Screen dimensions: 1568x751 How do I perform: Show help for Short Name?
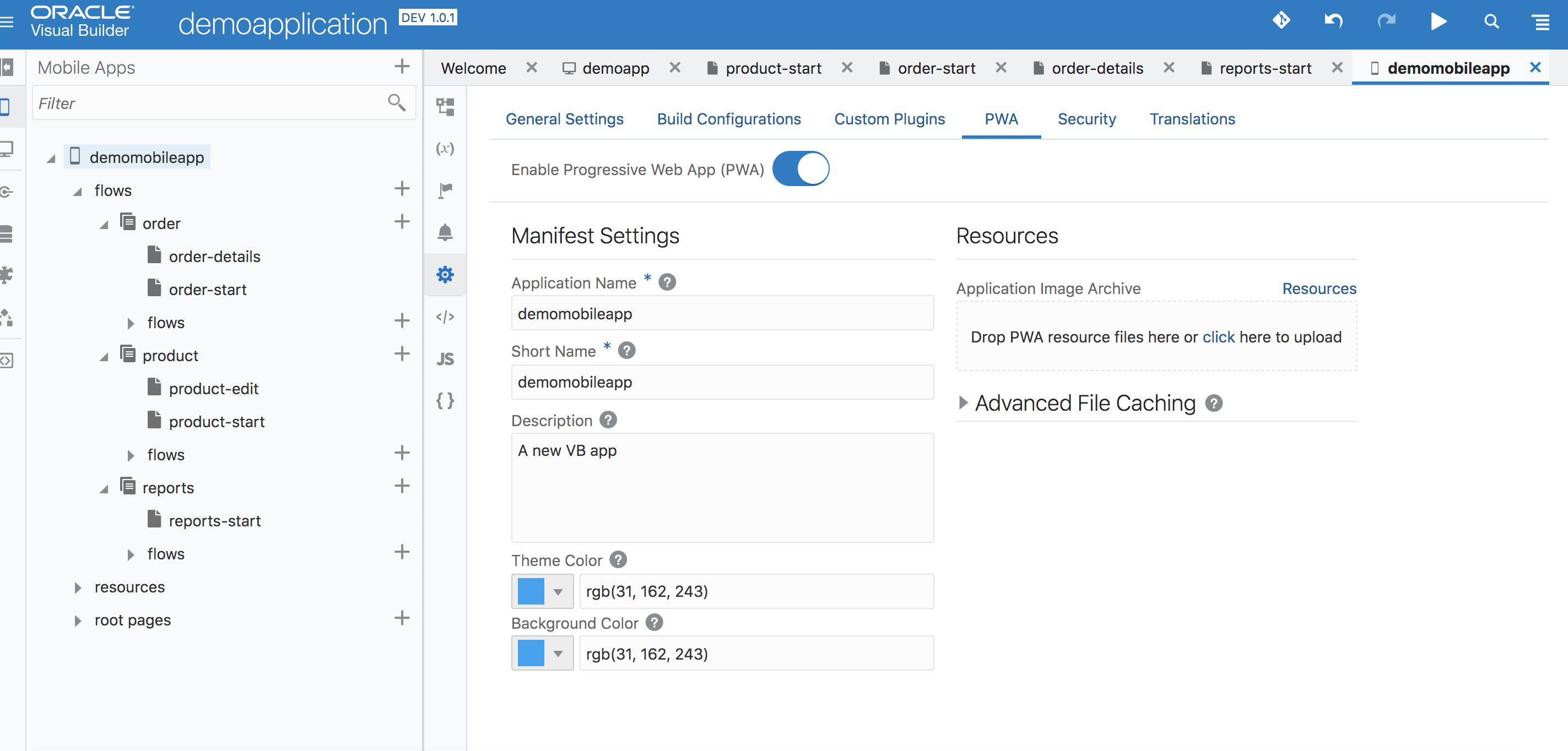(626, 351)
